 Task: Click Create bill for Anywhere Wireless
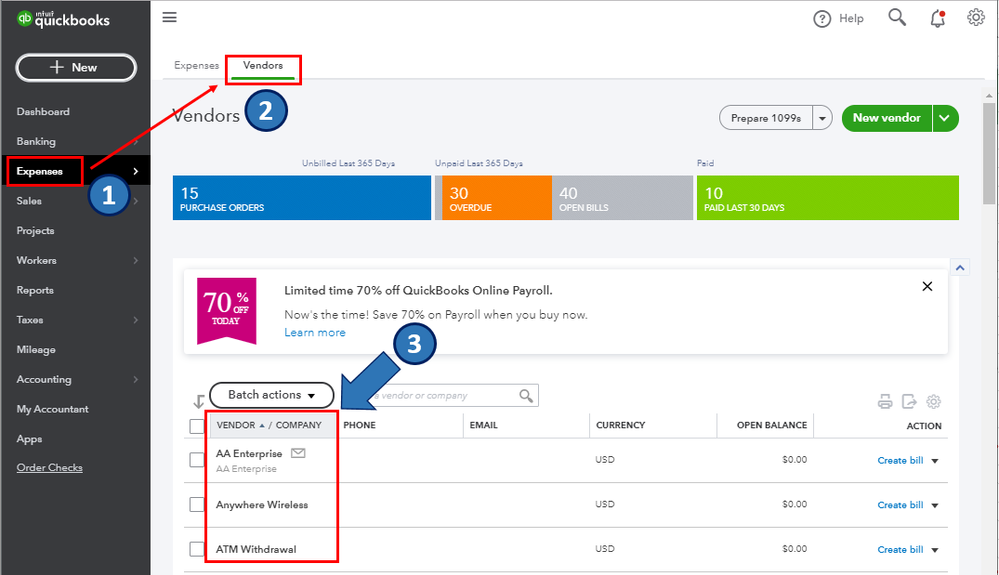pyautogui.click(x=900, y=505)
